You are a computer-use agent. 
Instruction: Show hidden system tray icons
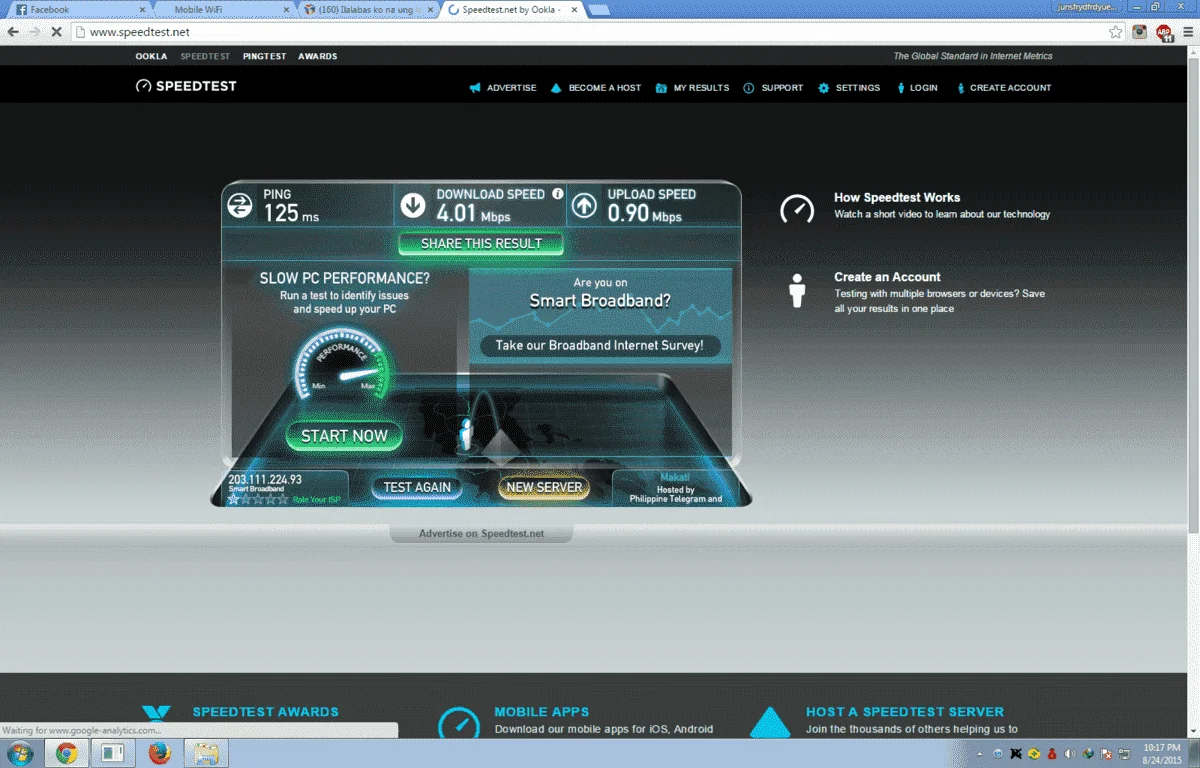[981, 753]
